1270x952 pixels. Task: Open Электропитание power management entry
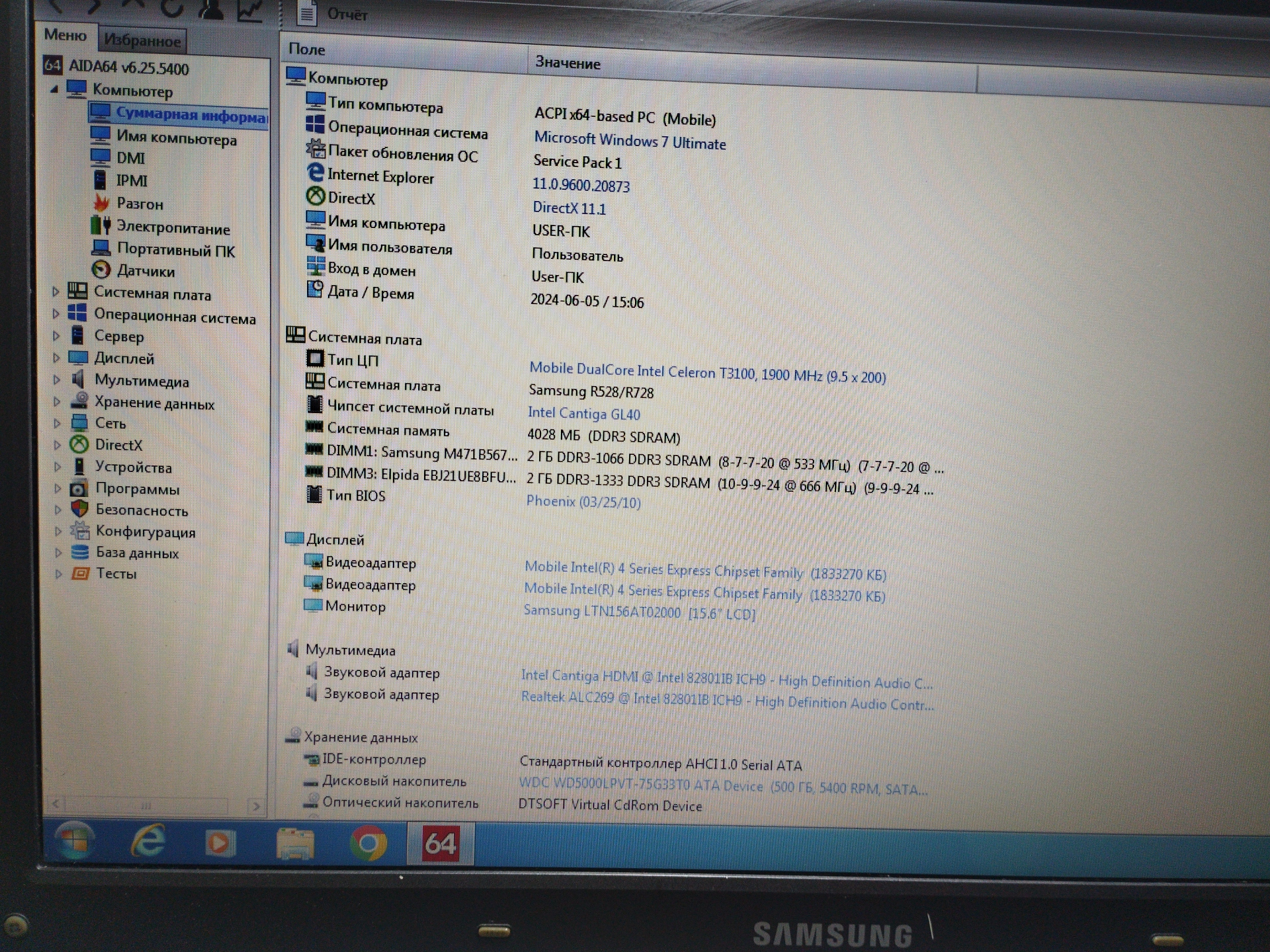(x=173, y=228)
